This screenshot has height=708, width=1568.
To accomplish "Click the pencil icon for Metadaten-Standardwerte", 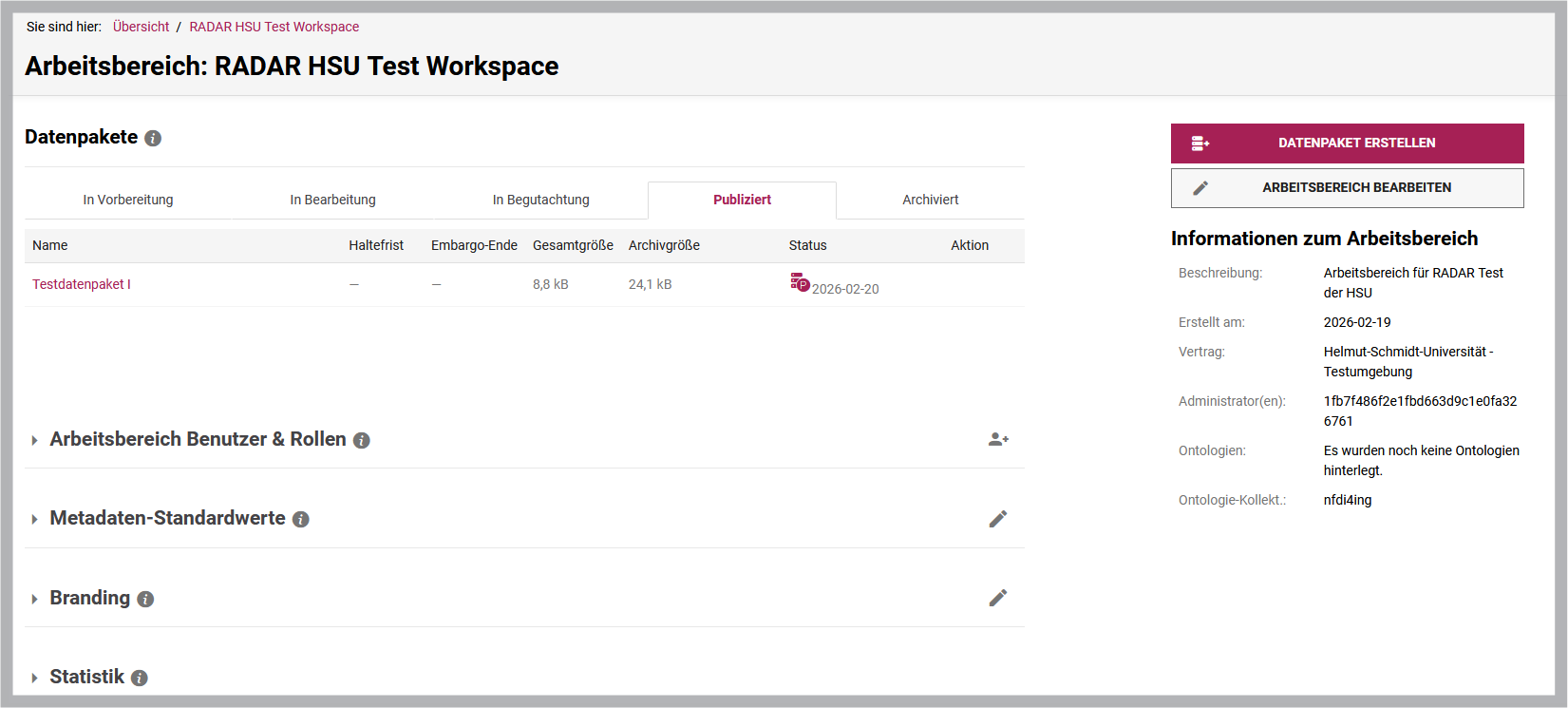I will click(x=998, y=519).
